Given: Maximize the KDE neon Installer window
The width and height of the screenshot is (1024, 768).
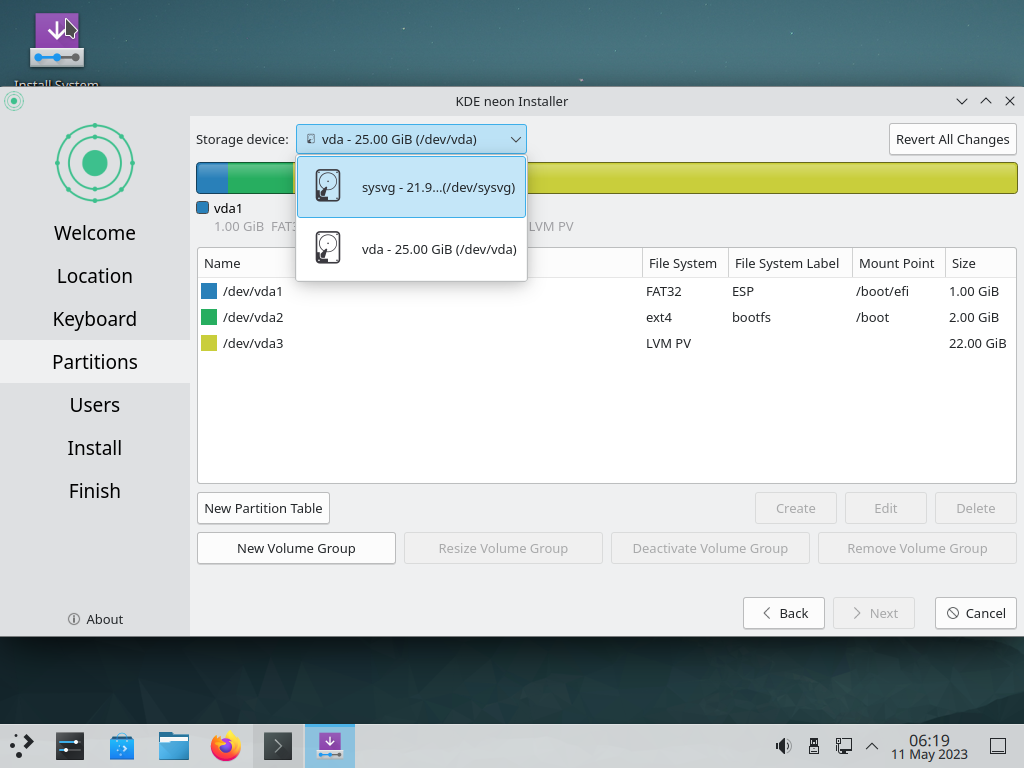Looking at the screenshot, I should point(986,101).
